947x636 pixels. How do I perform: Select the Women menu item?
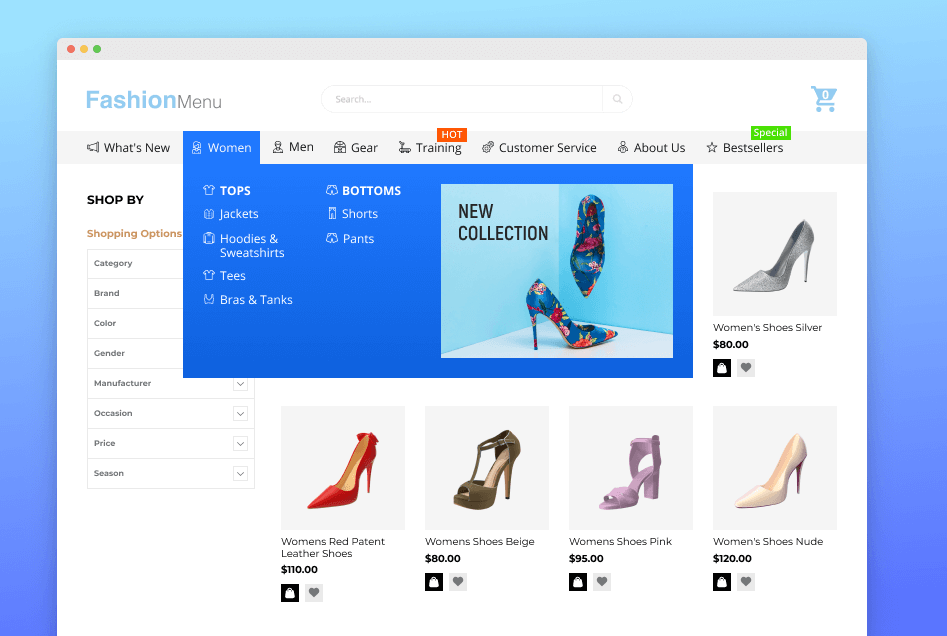point(222,147)
